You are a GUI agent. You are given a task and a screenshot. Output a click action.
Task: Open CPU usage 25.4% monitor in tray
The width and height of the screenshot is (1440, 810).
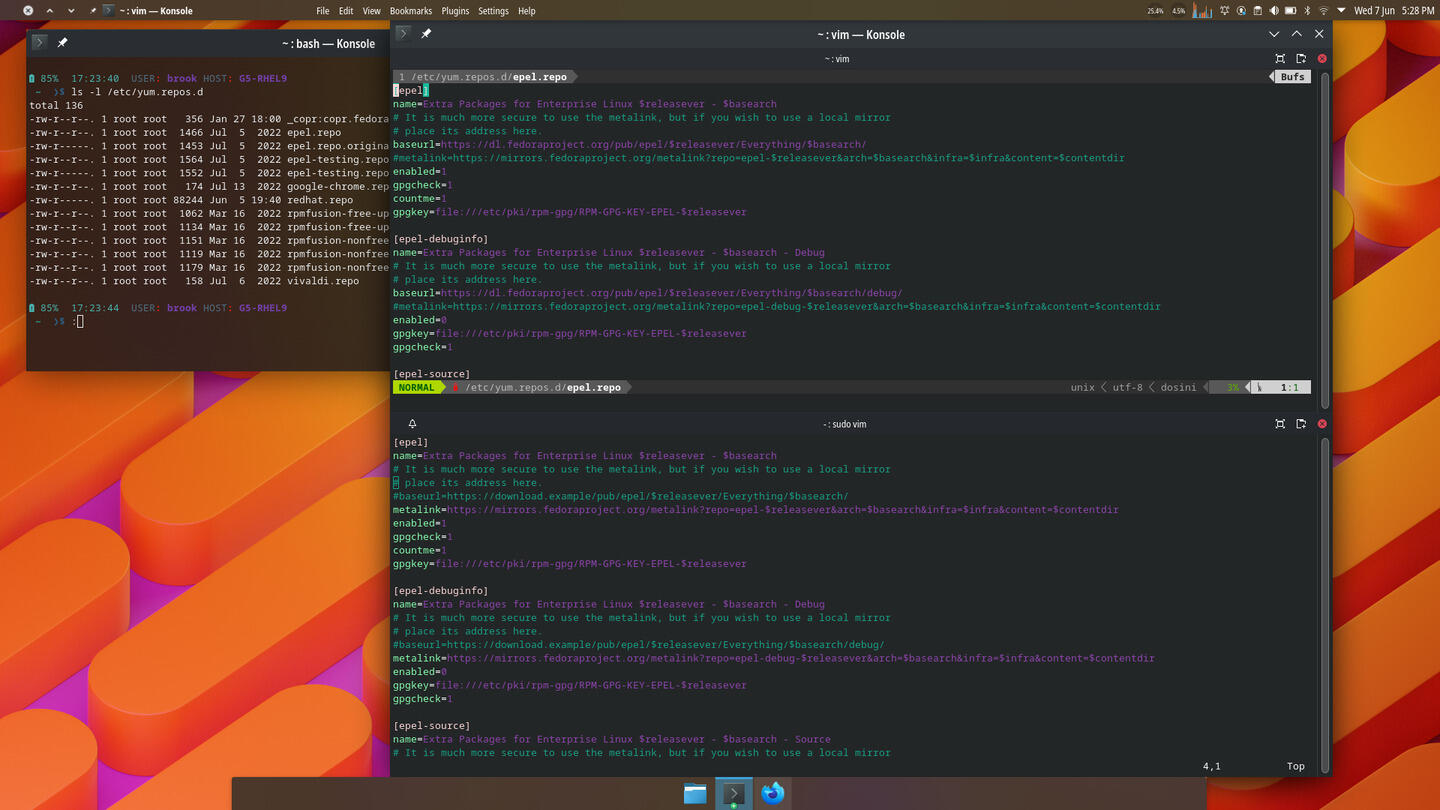point(1155,11)
